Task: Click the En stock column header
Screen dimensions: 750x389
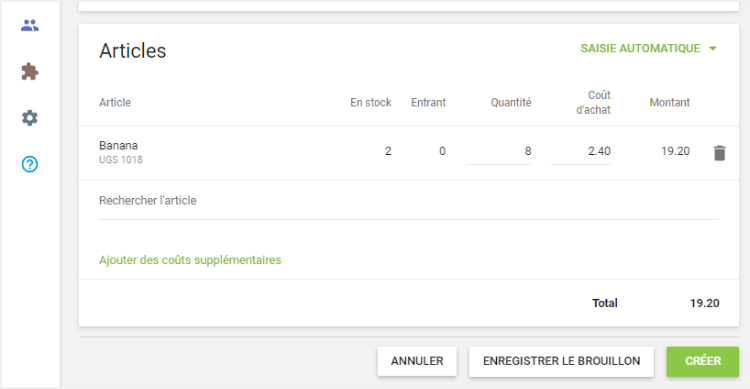Action: click(x=371, y=102)
